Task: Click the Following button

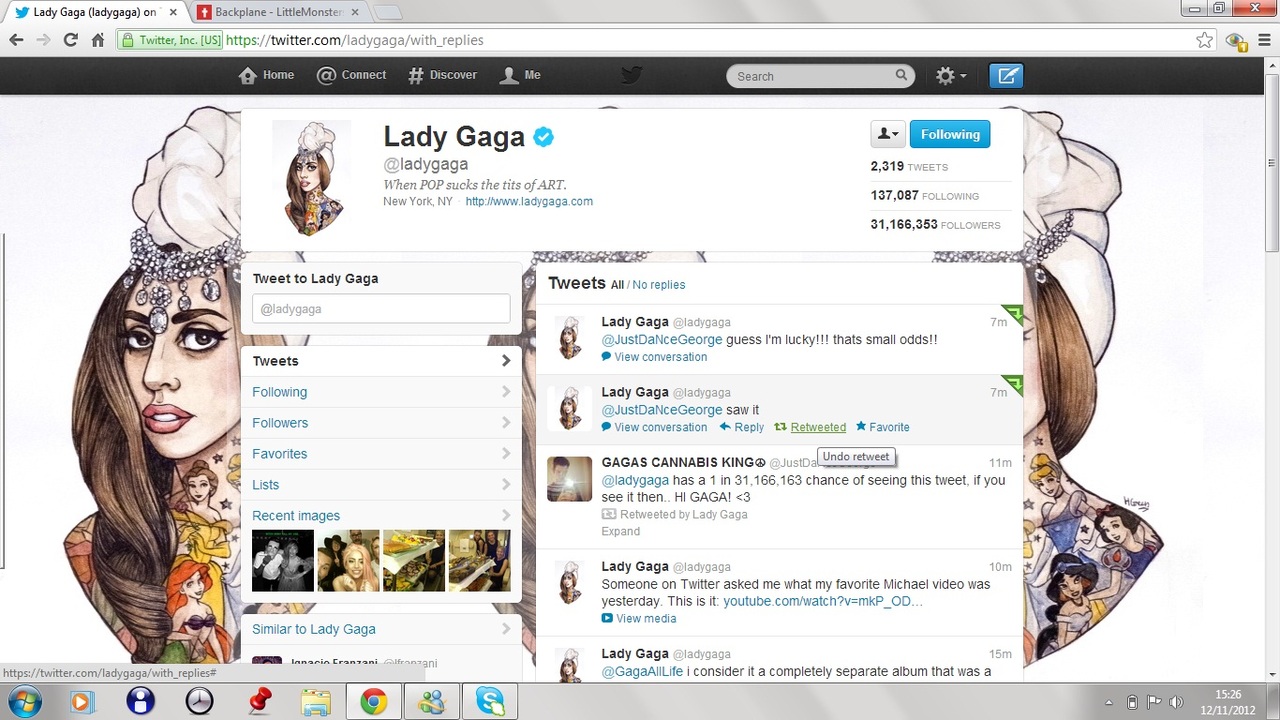Action: 950,134
